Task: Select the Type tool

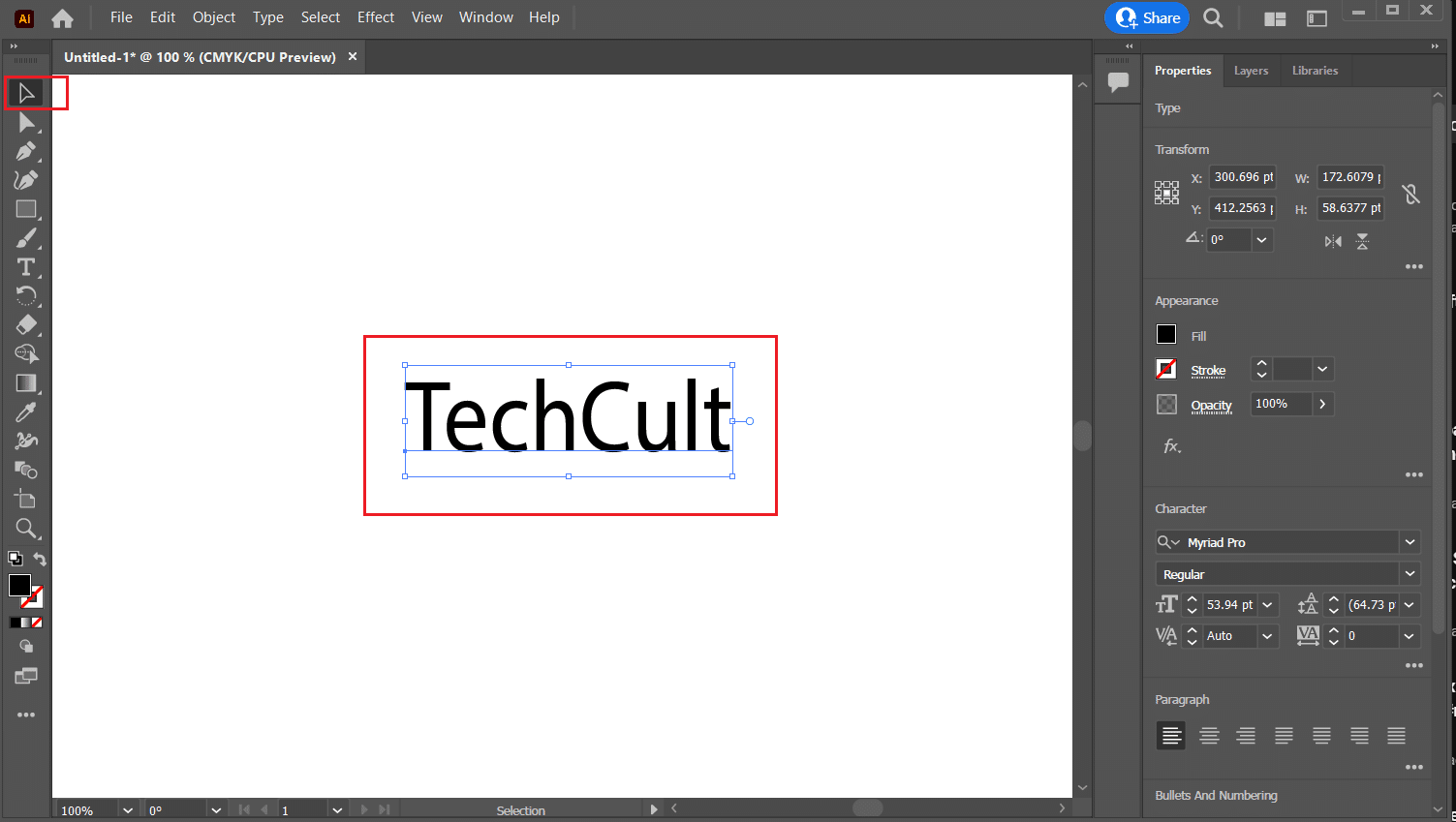Action: 26,267
